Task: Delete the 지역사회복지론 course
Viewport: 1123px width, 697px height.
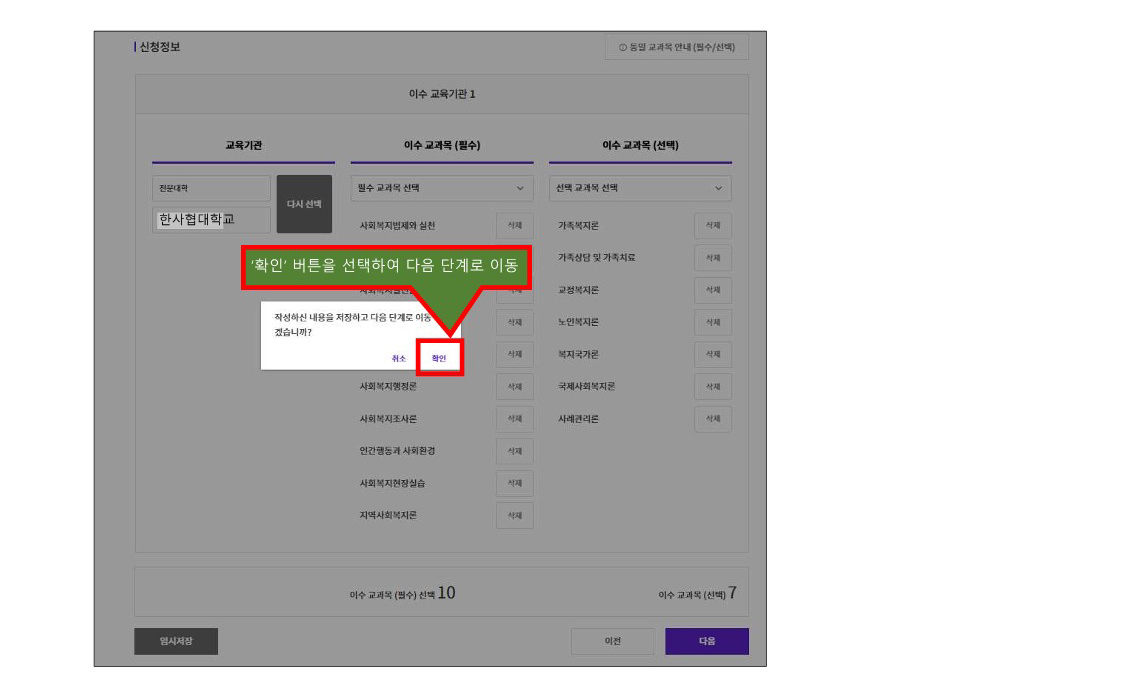Action: (x=514, y=516)
